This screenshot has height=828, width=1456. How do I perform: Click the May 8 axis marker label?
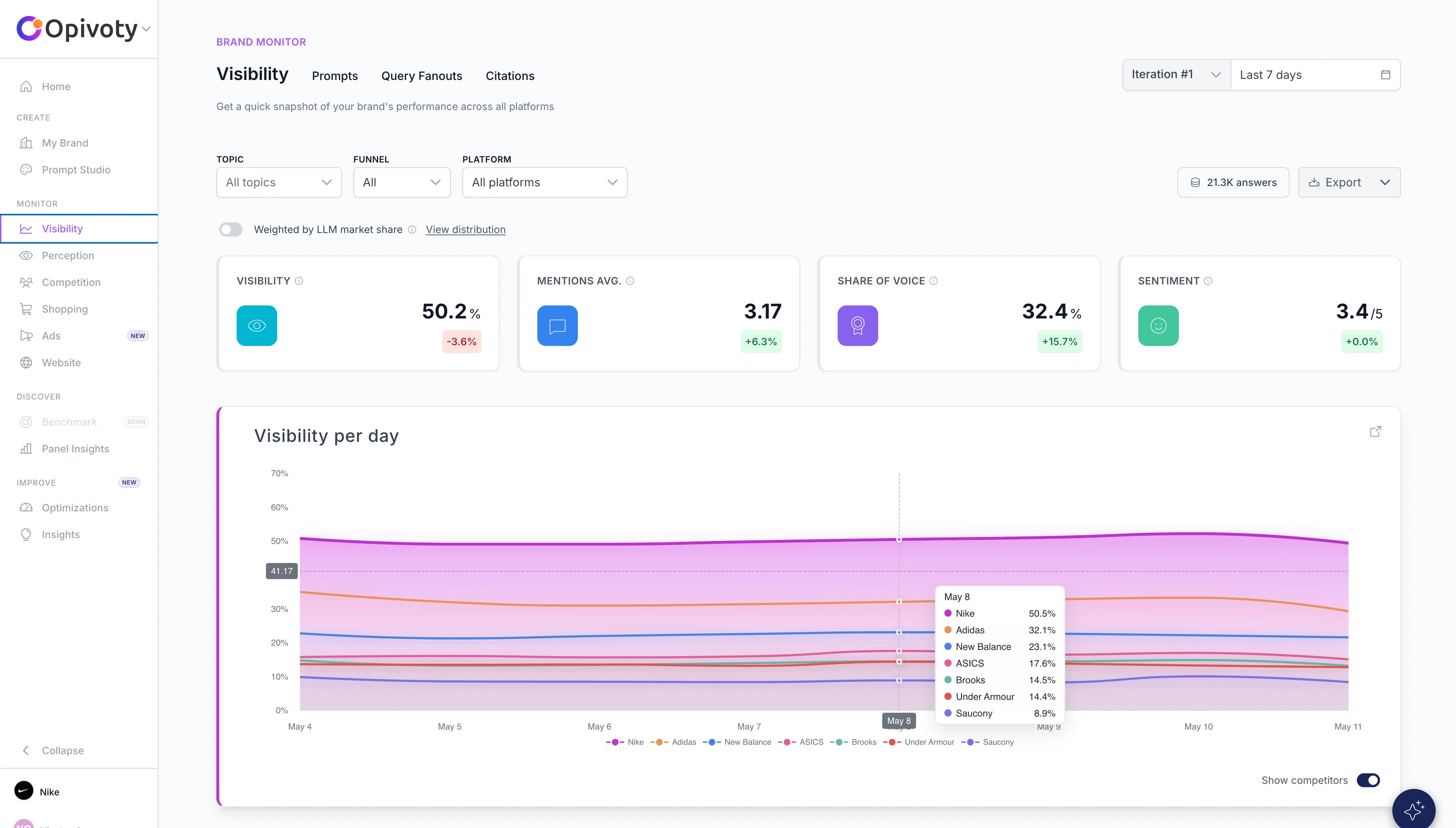[898, 721]
